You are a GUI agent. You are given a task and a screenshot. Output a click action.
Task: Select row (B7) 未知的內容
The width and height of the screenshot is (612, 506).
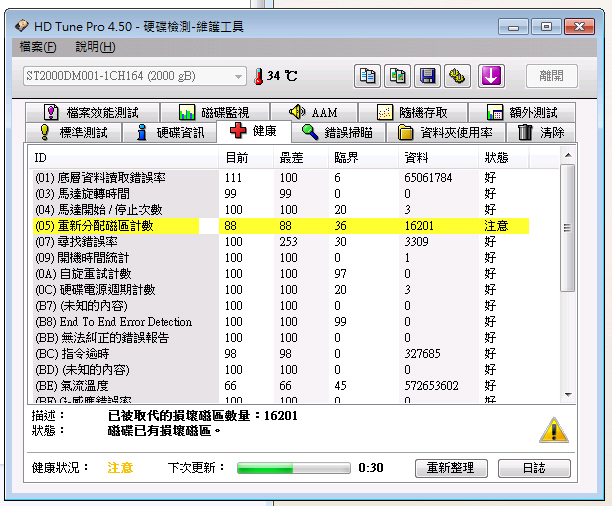click(280, 306)
